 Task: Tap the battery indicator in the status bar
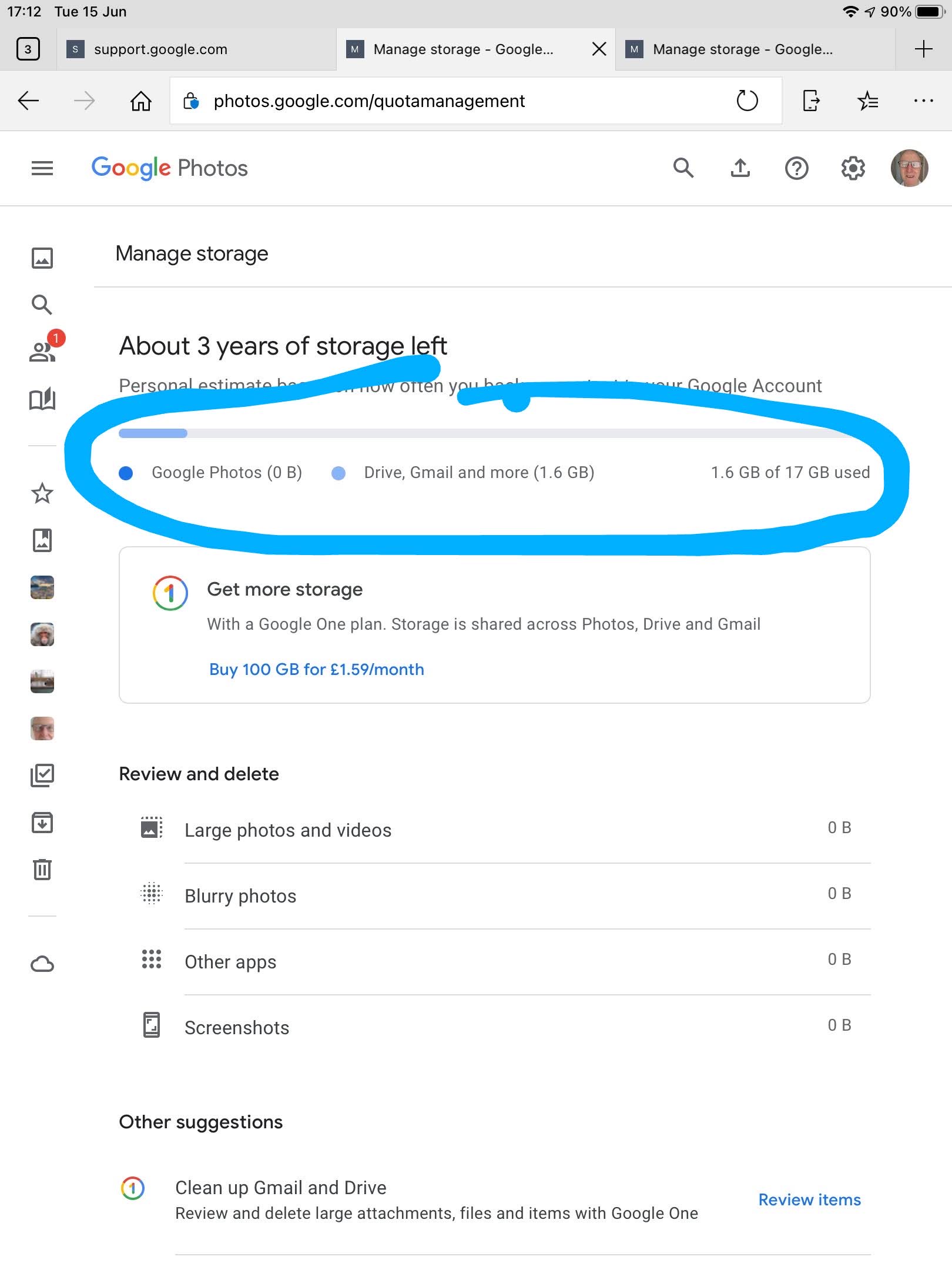pyautogui.click(x=930, y=12)
